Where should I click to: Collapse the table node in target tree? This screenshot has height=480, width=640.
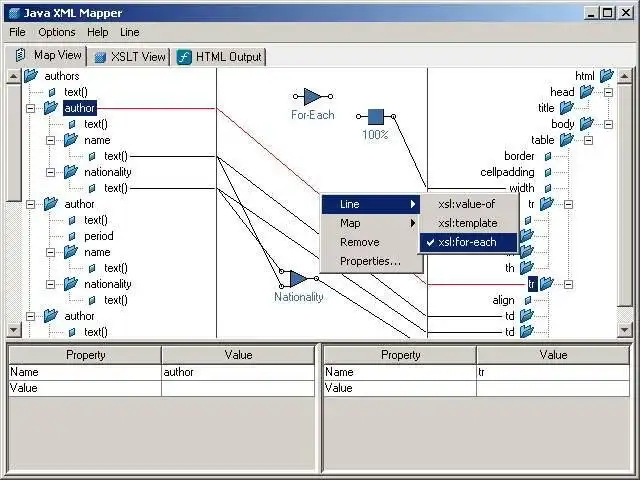coord(588,140)
